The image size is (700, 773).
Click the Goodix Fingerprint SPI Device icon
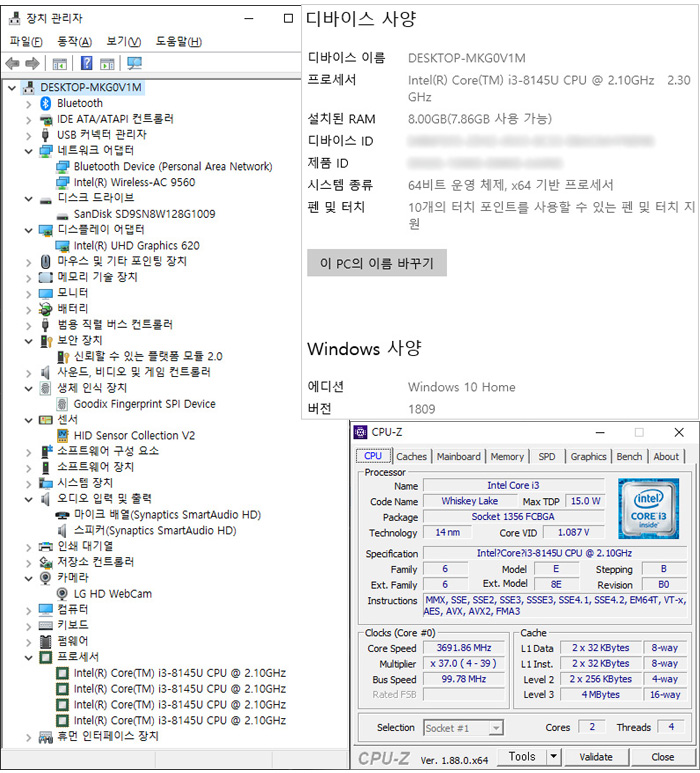click(x=62, y=404)
